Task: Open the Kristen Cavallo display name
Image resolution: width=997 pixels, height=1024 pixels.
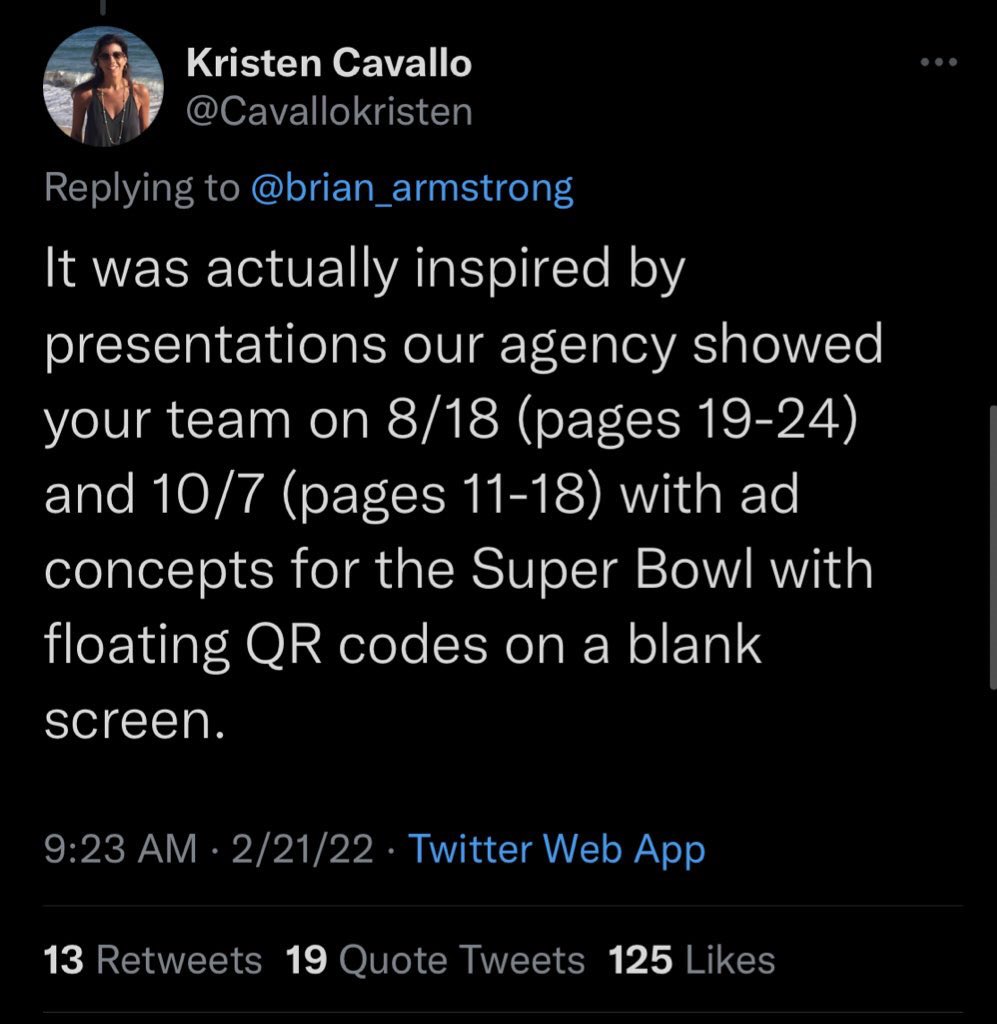Action: pos(329,65)
